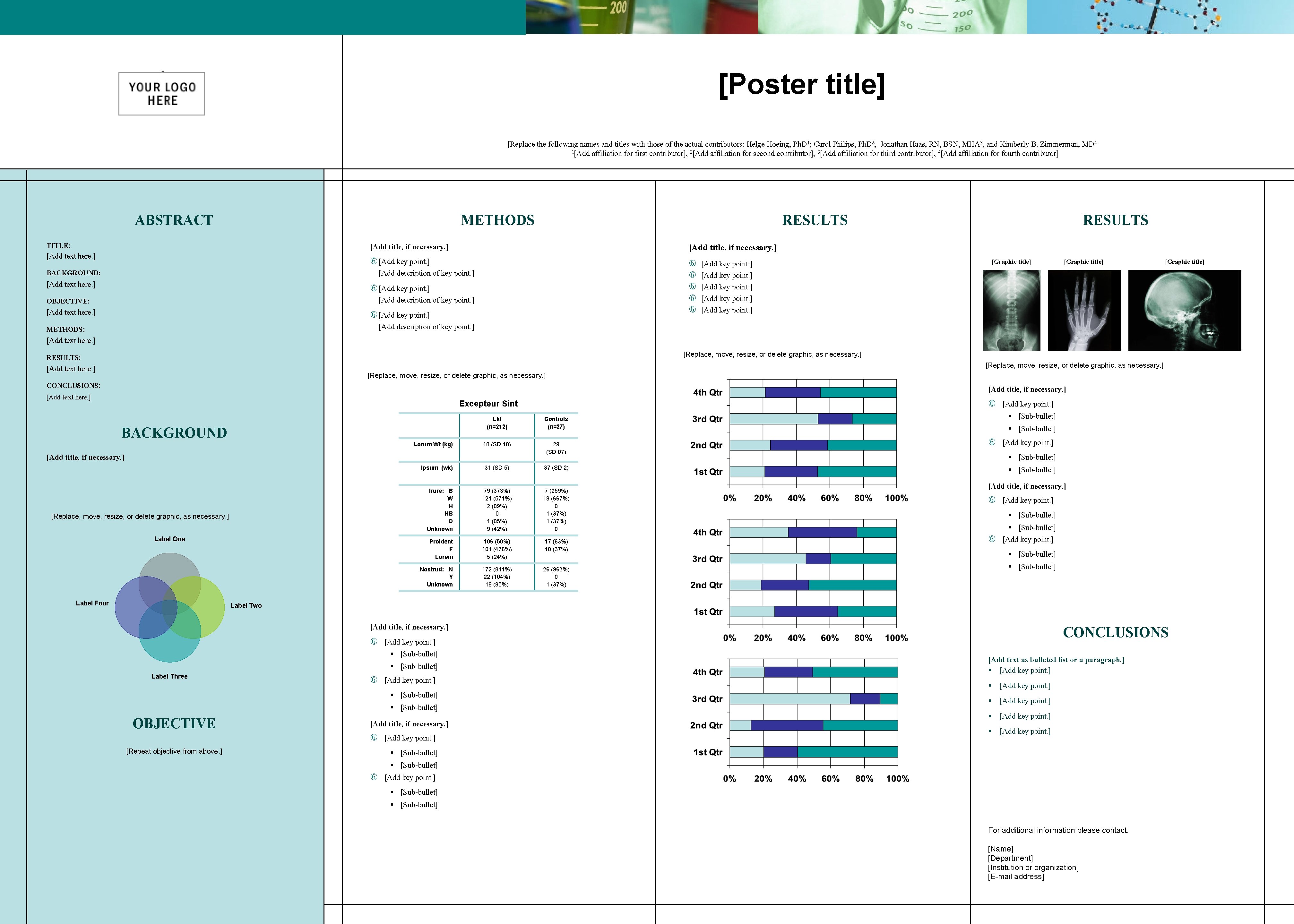Click the BACKGROUND section heading
This screenshot has height=924, width=1294.
click(x=174, y=433)
